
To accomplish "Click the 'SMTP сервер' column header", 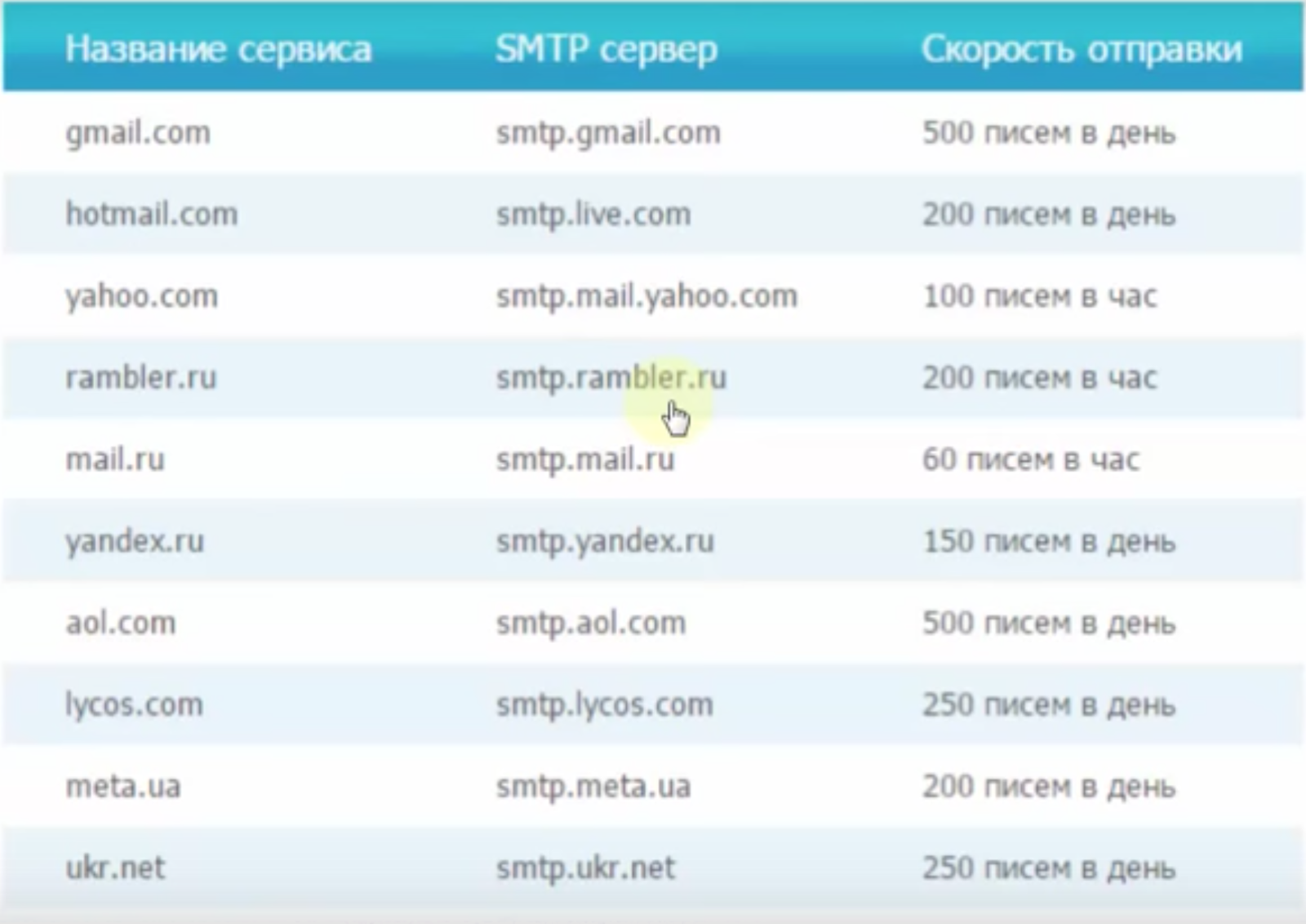I will 606,50.
